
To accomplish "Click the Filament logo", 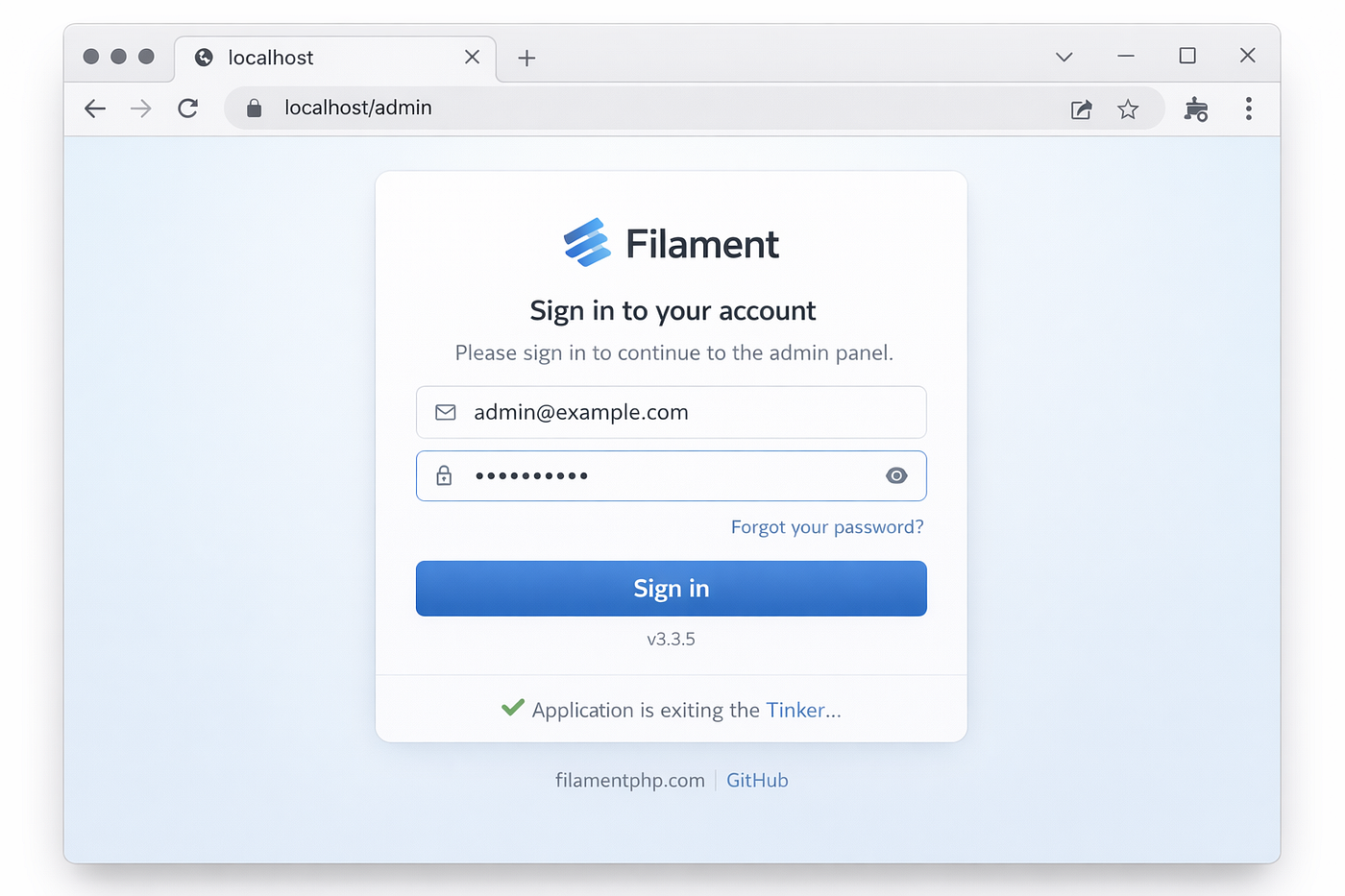I will click(x=671, y=243).
